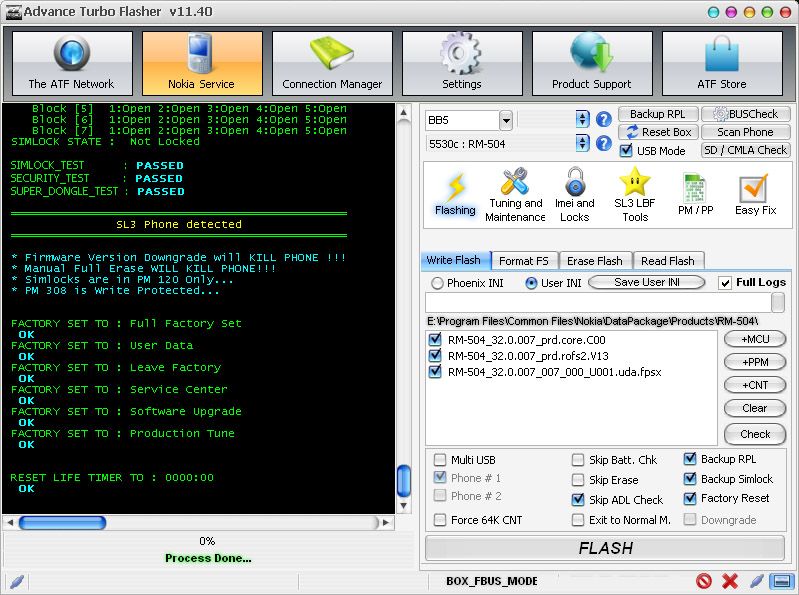Image resolution: width=799 pixels, height=595 pixels.
Task: Open SL3 LBF Tools
Action: click(x=635, y=195)
